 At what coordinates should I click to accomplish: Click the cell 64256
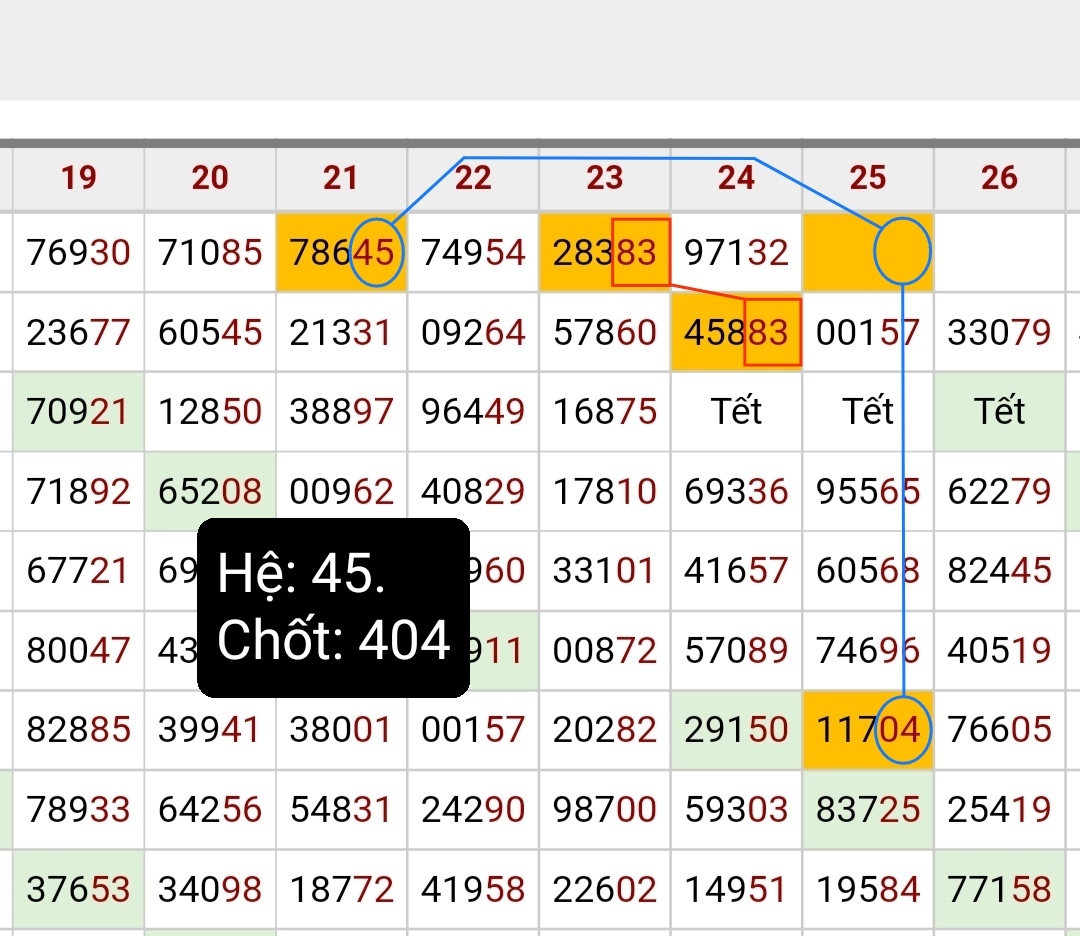click(x=210, y=809)
